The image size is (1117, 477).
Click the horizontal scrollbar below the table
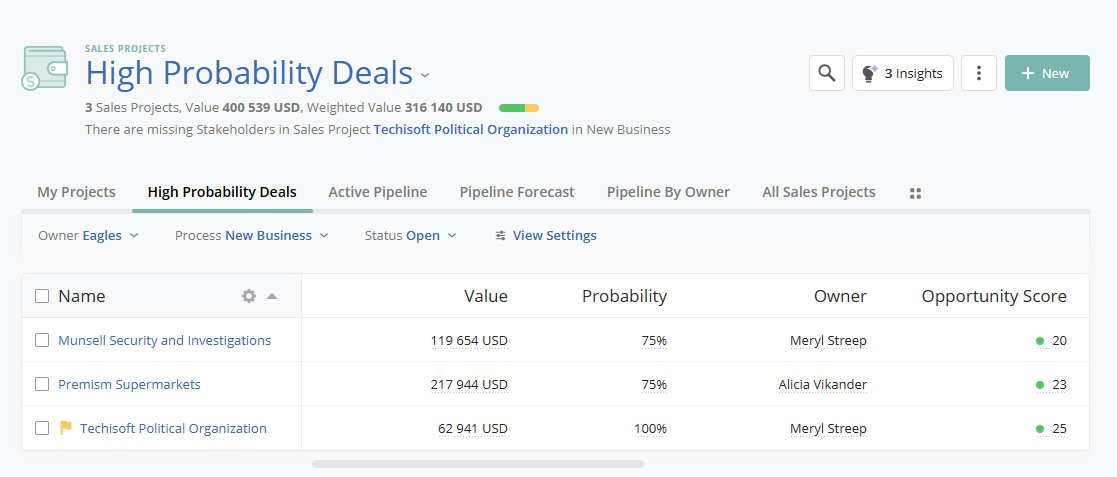(x=478, y=464)
